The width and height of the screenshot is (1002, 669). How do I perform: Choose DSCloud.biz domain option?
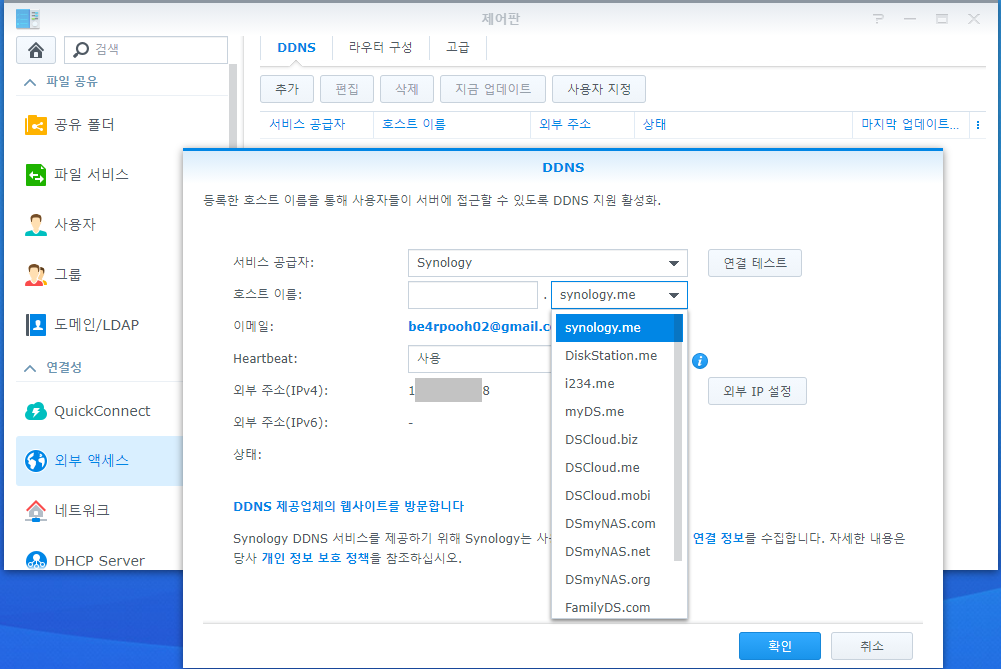click(601, 440)
